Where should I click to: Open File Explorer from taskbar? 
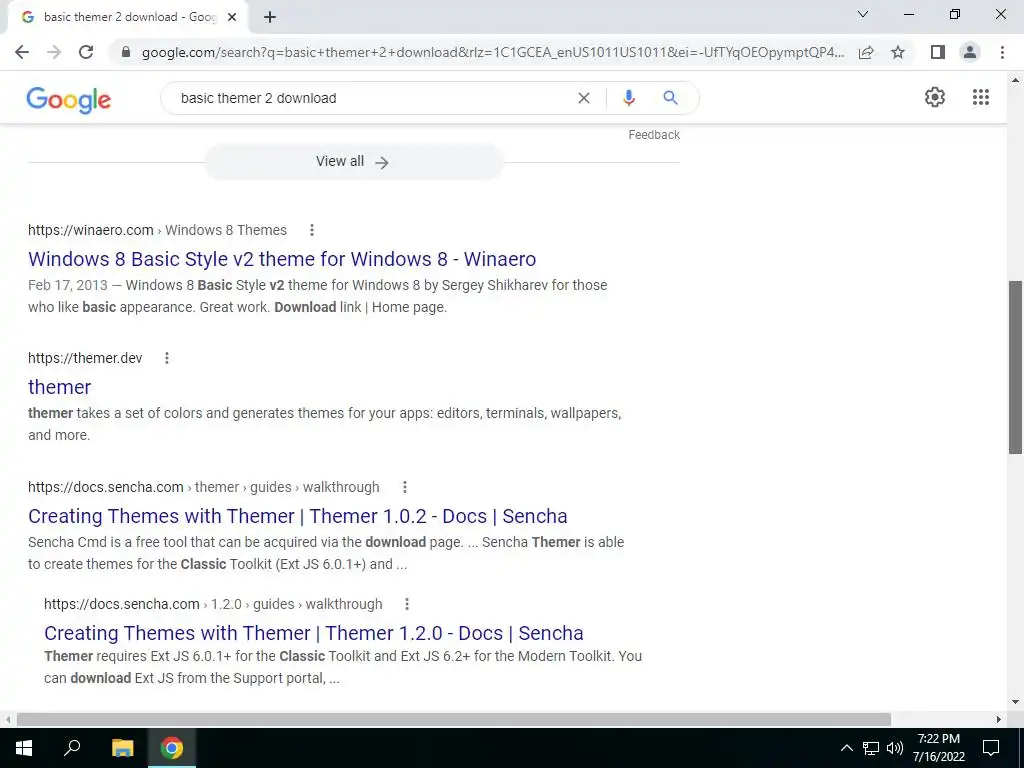(x=122, y=748)
